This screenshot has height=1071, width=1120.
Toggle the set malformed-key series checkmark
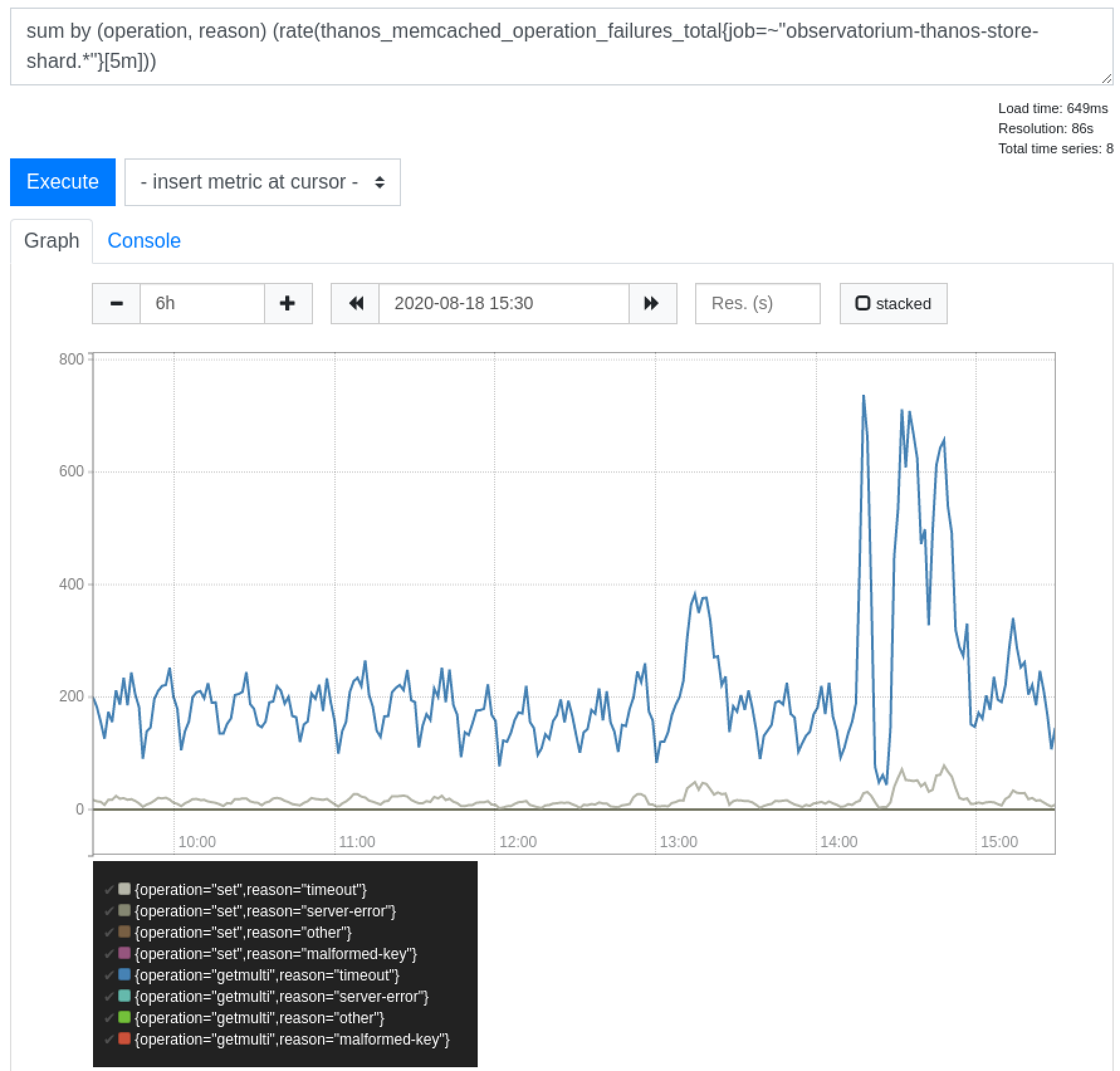click(111, 953)
